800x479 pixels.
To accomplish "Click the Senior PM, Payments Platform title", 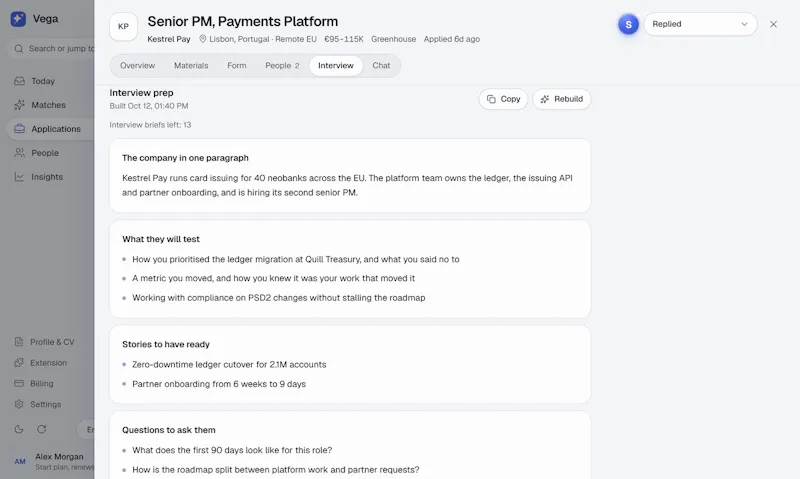I will 243,21.
